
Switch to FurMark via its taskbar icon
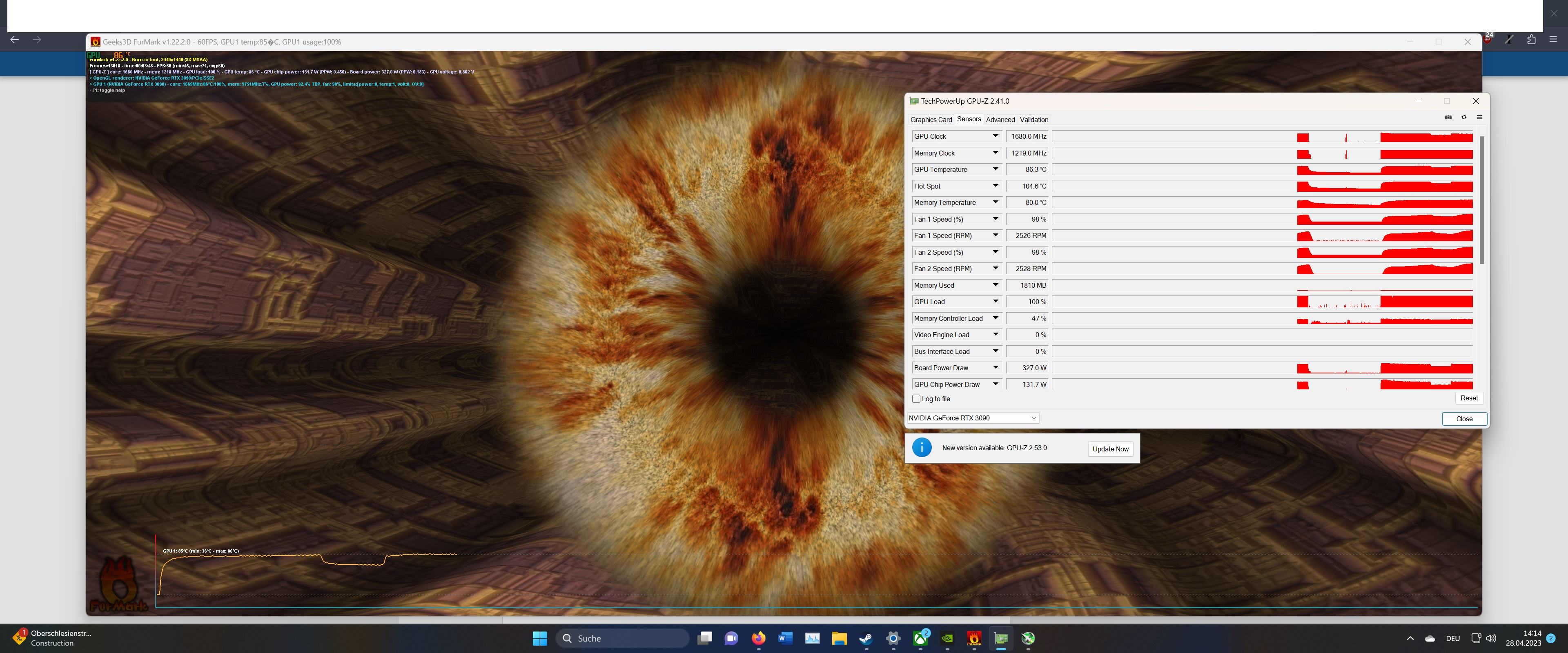click(974, 638)
